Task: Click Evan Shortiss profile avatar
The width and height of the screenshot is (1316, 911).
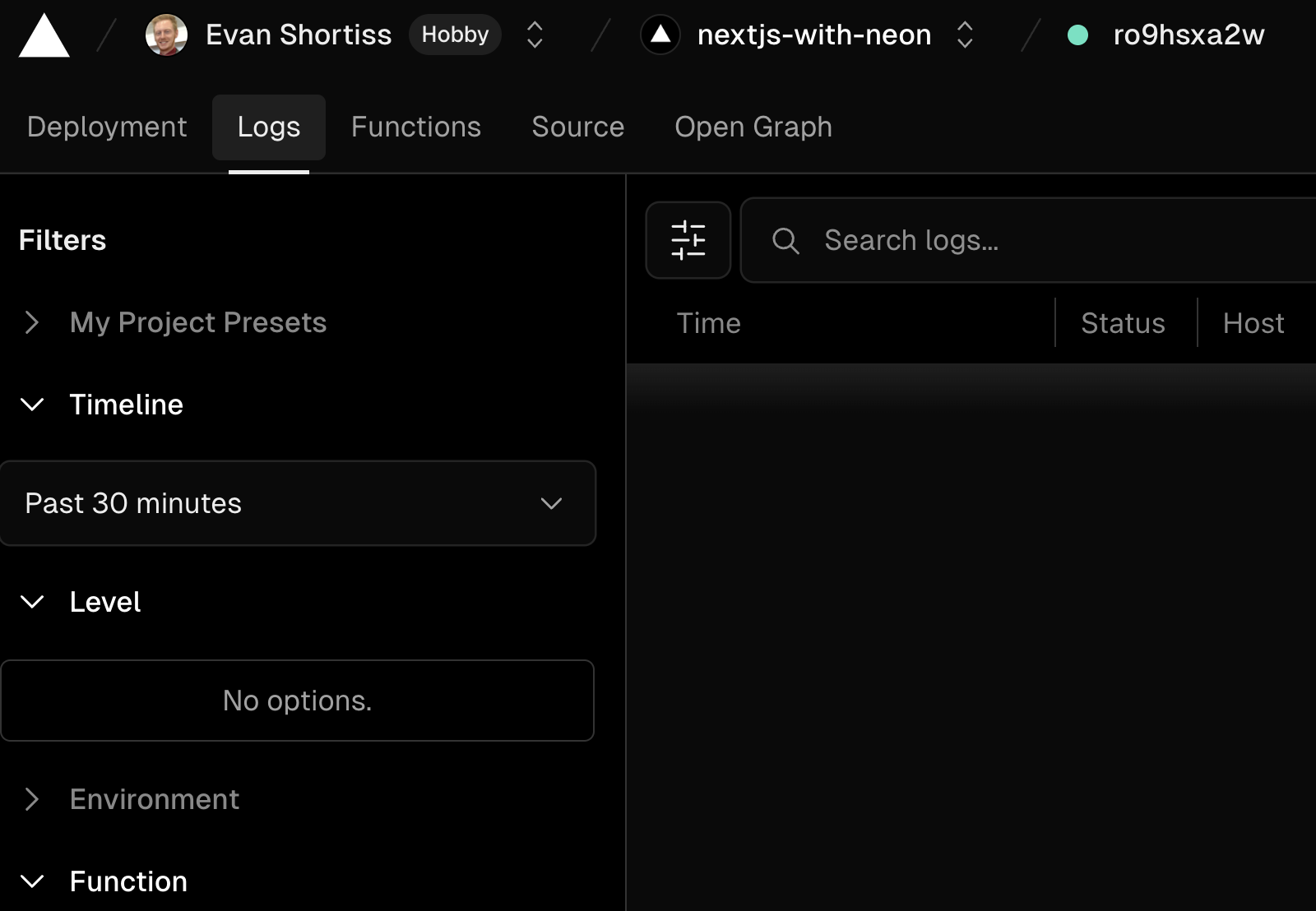Action: (x=166, y=35)
